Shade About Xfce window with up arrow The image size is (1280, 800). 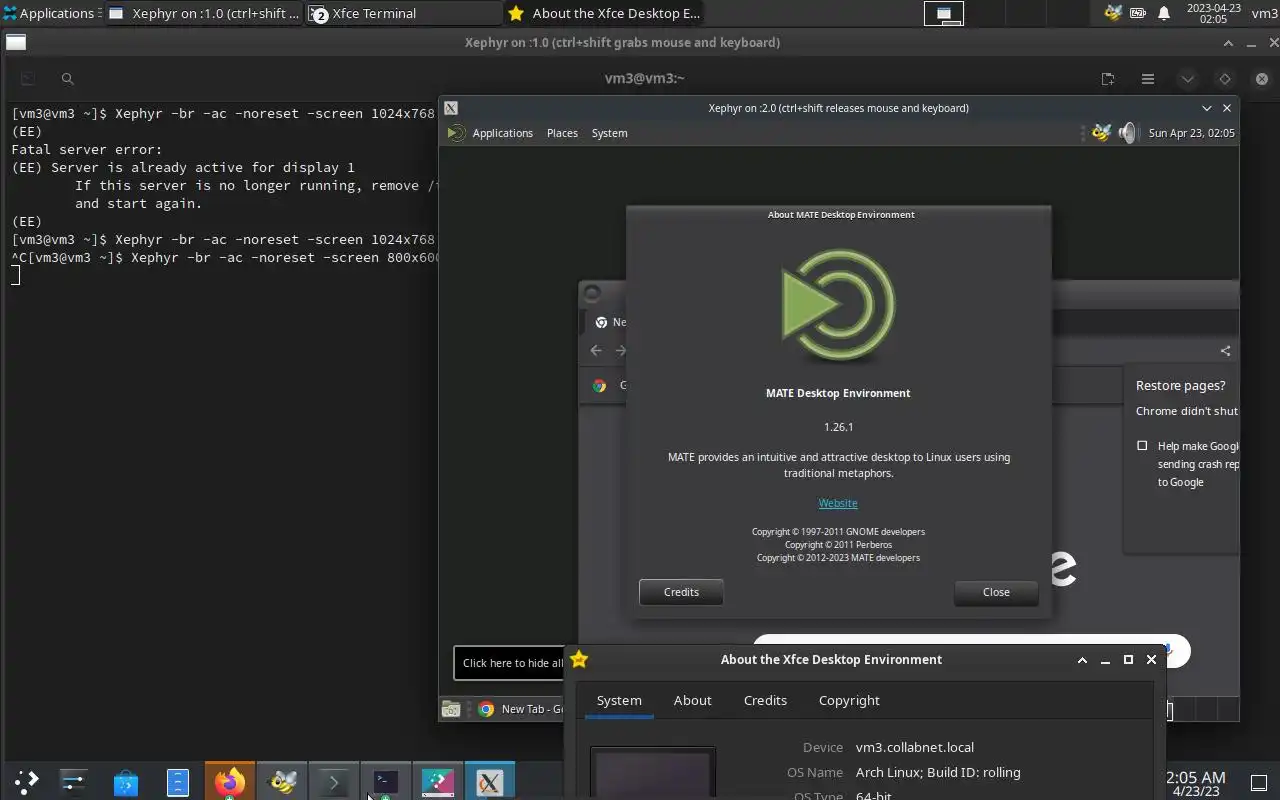(x=1082, y=660)
